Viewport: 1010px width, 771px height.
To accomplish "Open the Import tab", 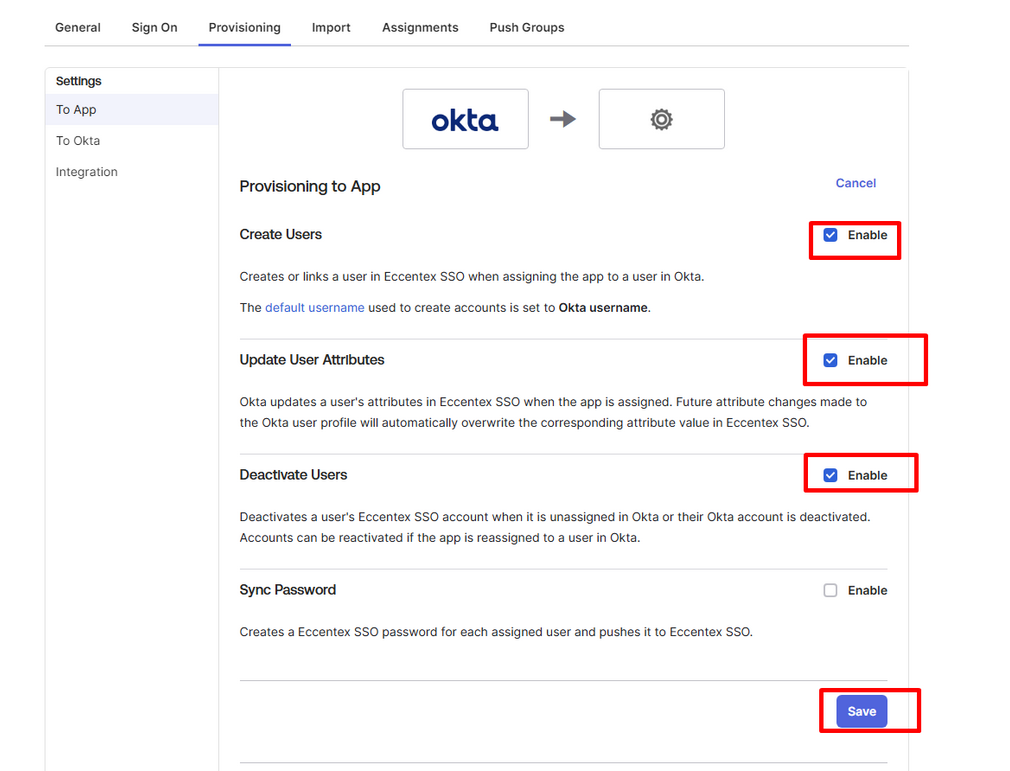I will (x=331, y=28).
